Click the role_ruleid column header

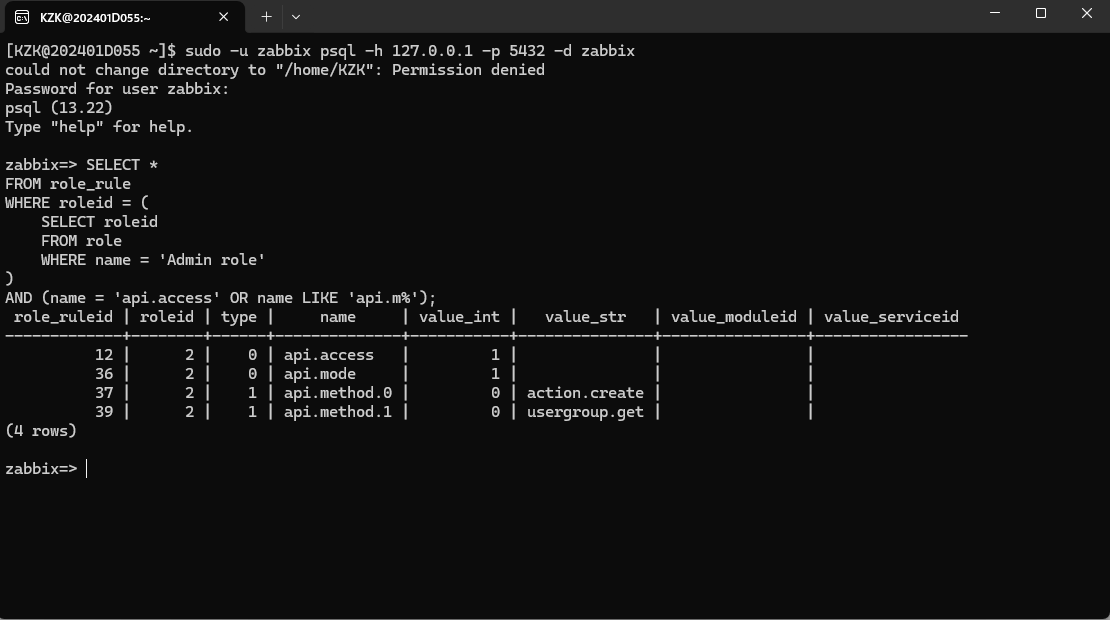click(63, 317)
